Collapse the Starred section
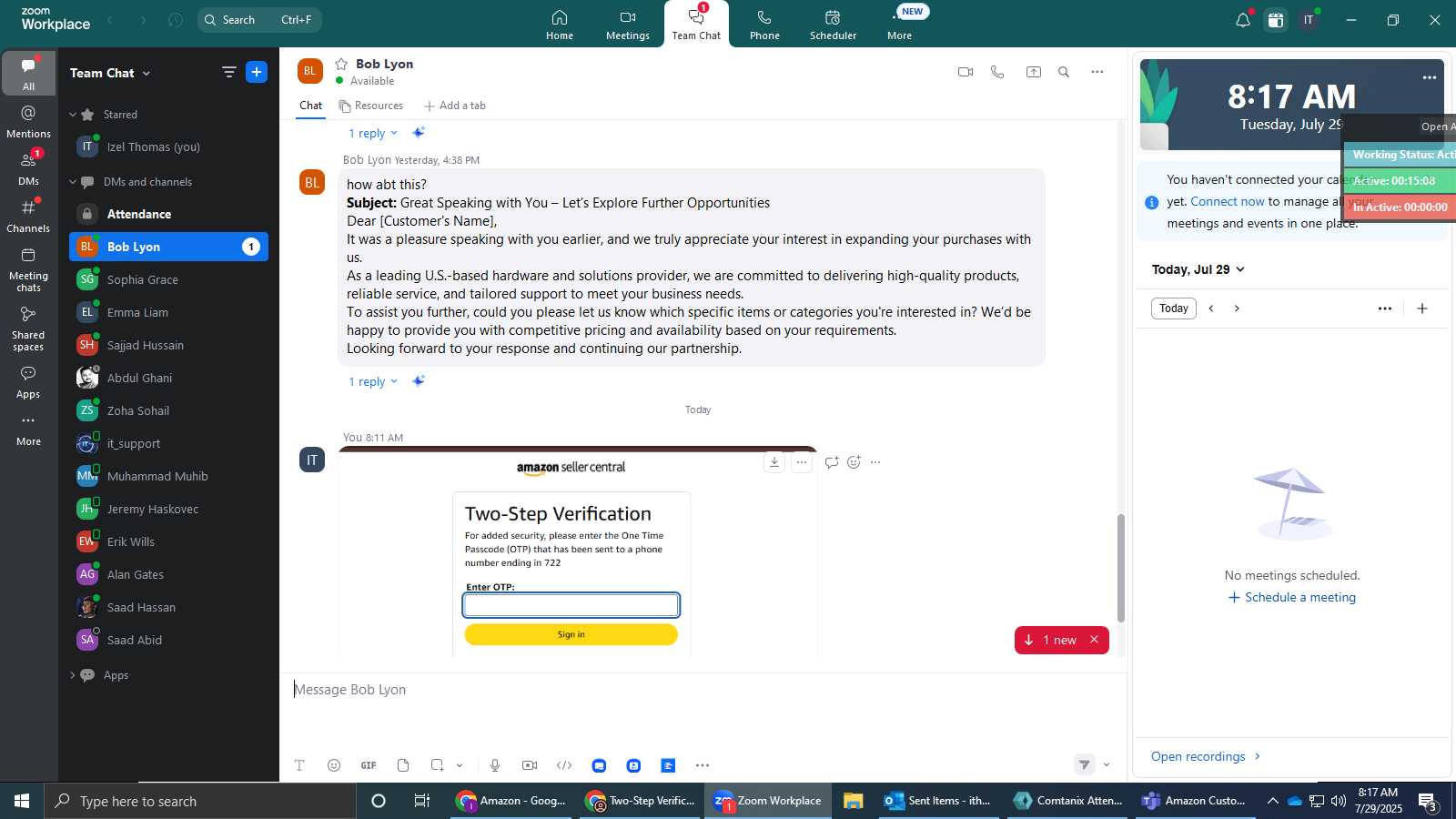This screenshot has height=819, width=1456. [x=73, y=115]
